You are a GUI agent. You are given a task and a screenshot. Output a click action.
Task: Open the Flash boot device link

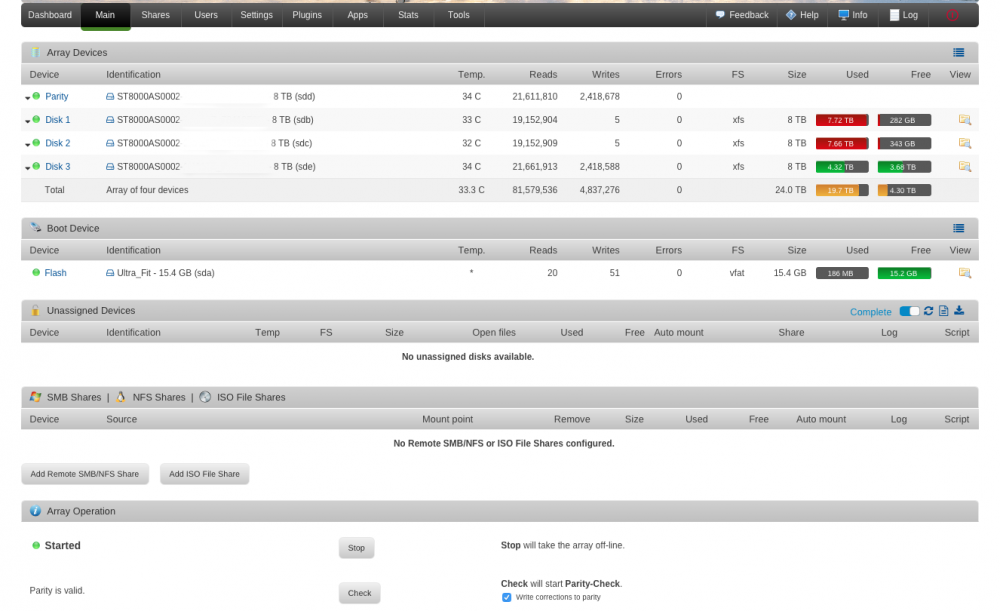[x=55, y=273]
